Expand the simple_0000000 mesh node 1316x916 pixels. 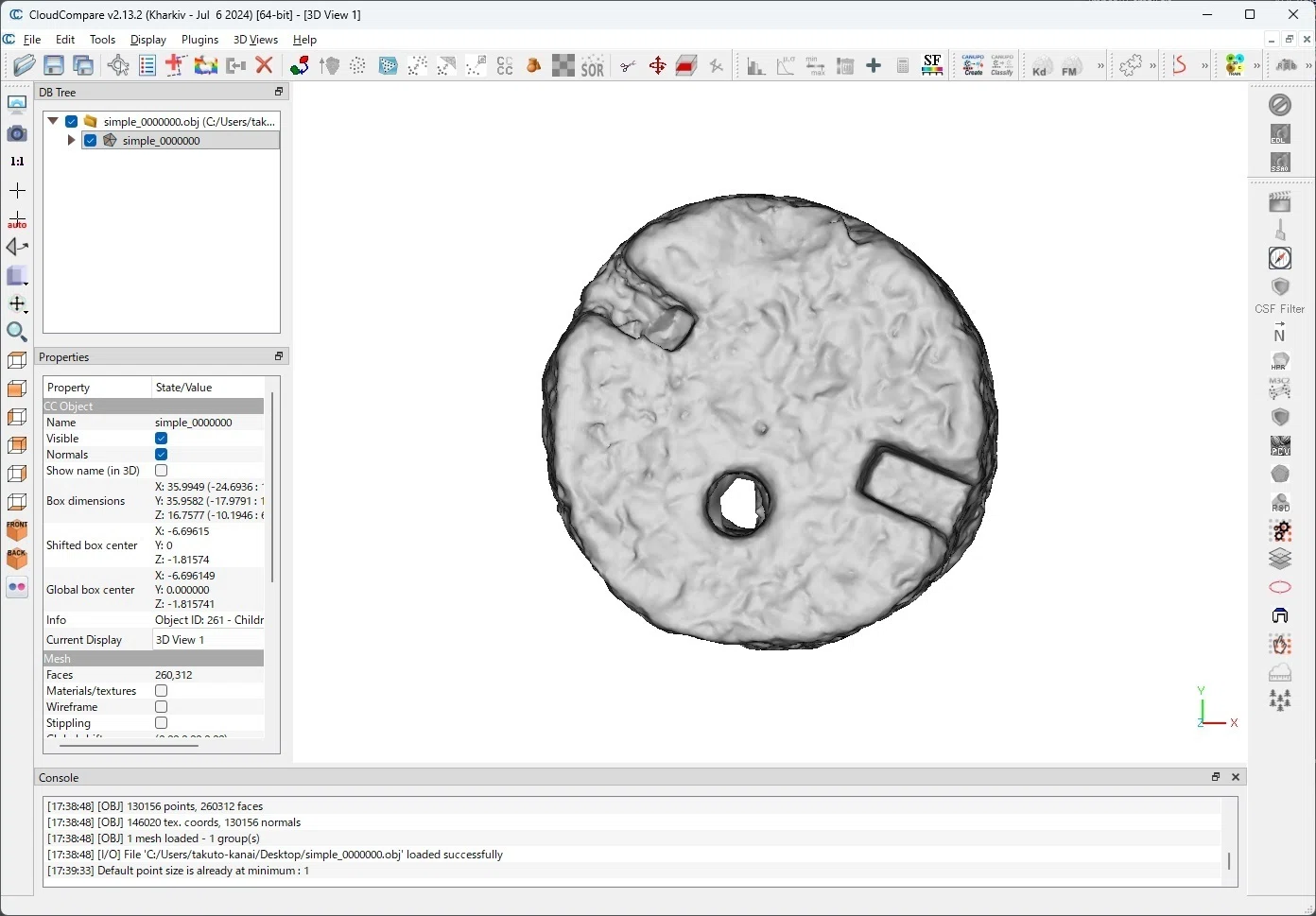point(71,140)
